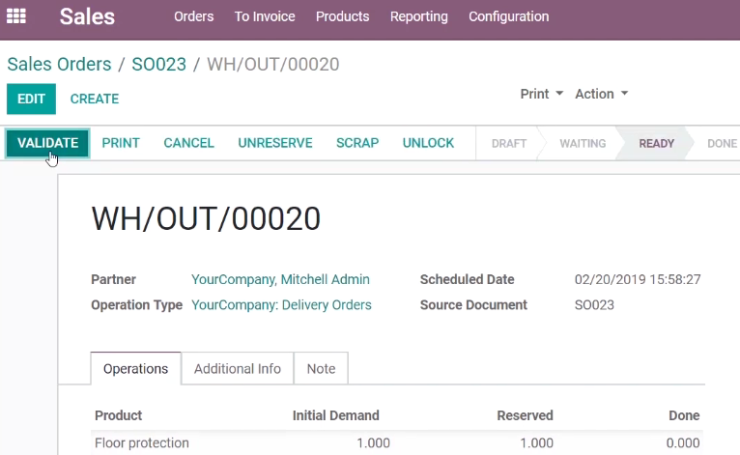The width and height of the screenshot is (740, 455).
Task: Open the To Invoice menu
Action: (265, 17)
